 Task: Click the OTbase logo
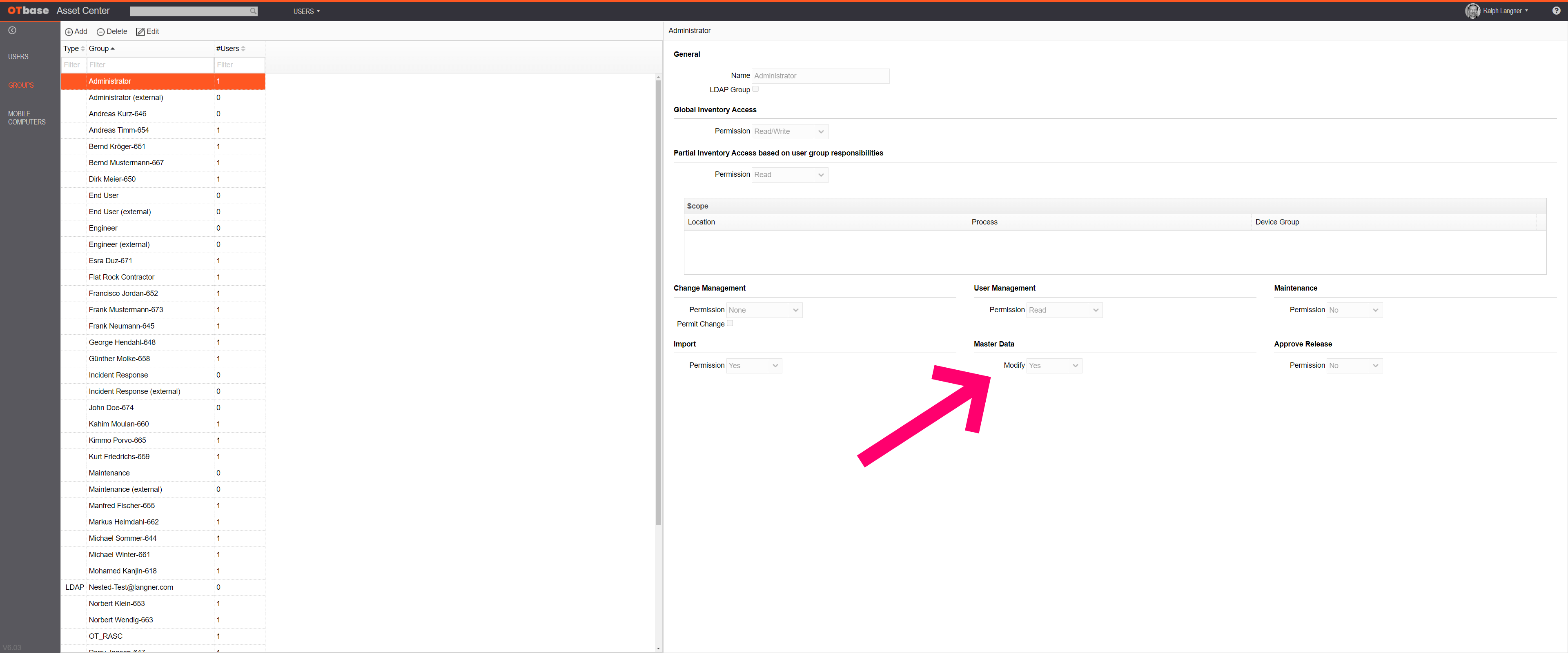click(x=27, y=10)
